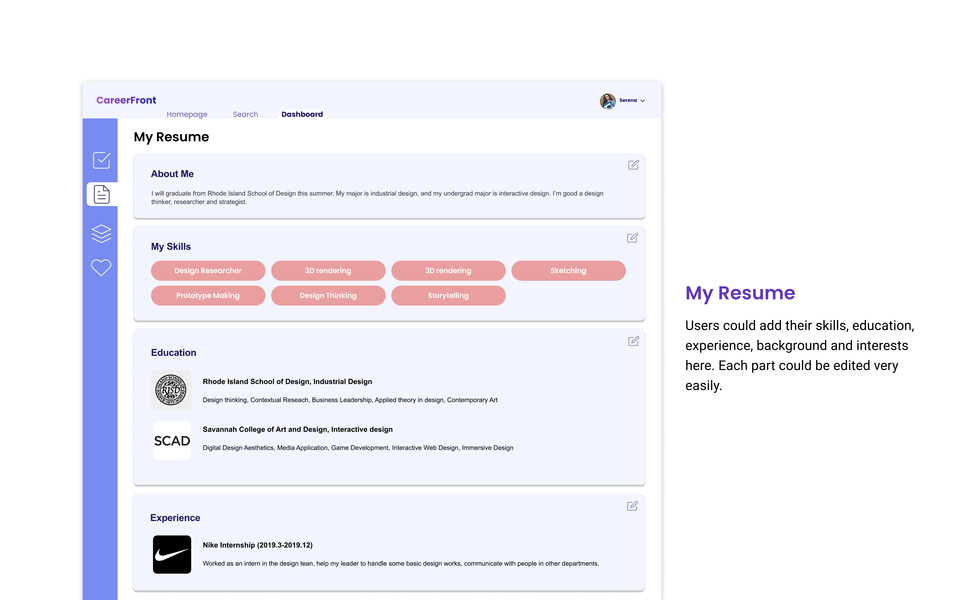Open the Dashboard tab

pos(302,114)
